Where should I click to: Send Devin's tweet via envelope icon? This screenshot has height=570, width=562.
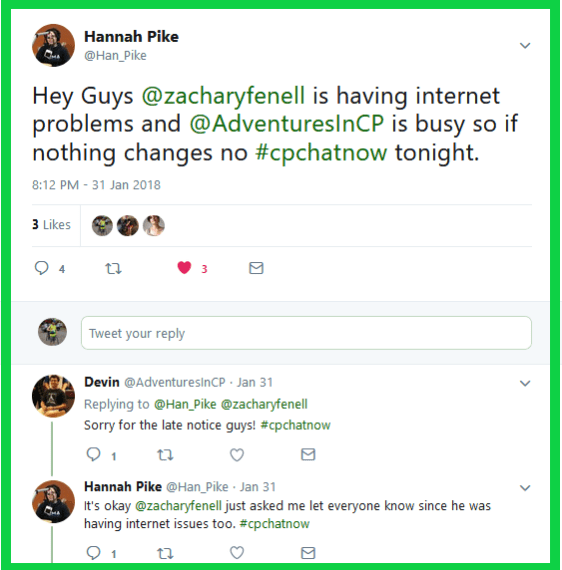(308, 454)
